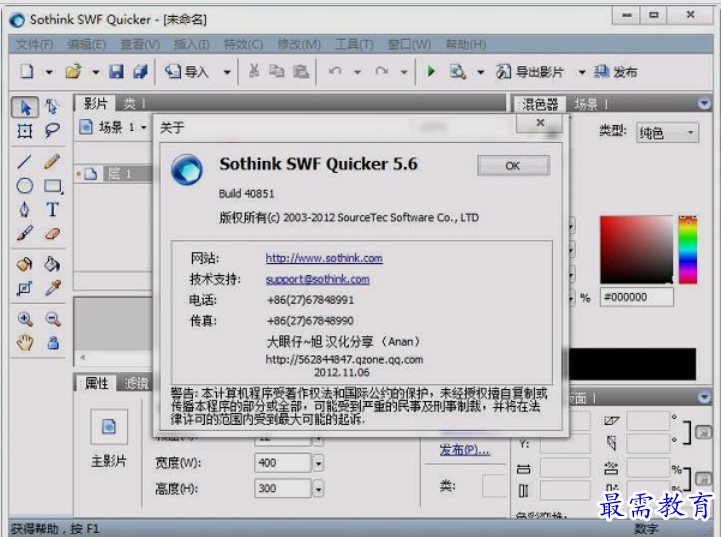Open the Help (帮助) menu

[466, 45]
